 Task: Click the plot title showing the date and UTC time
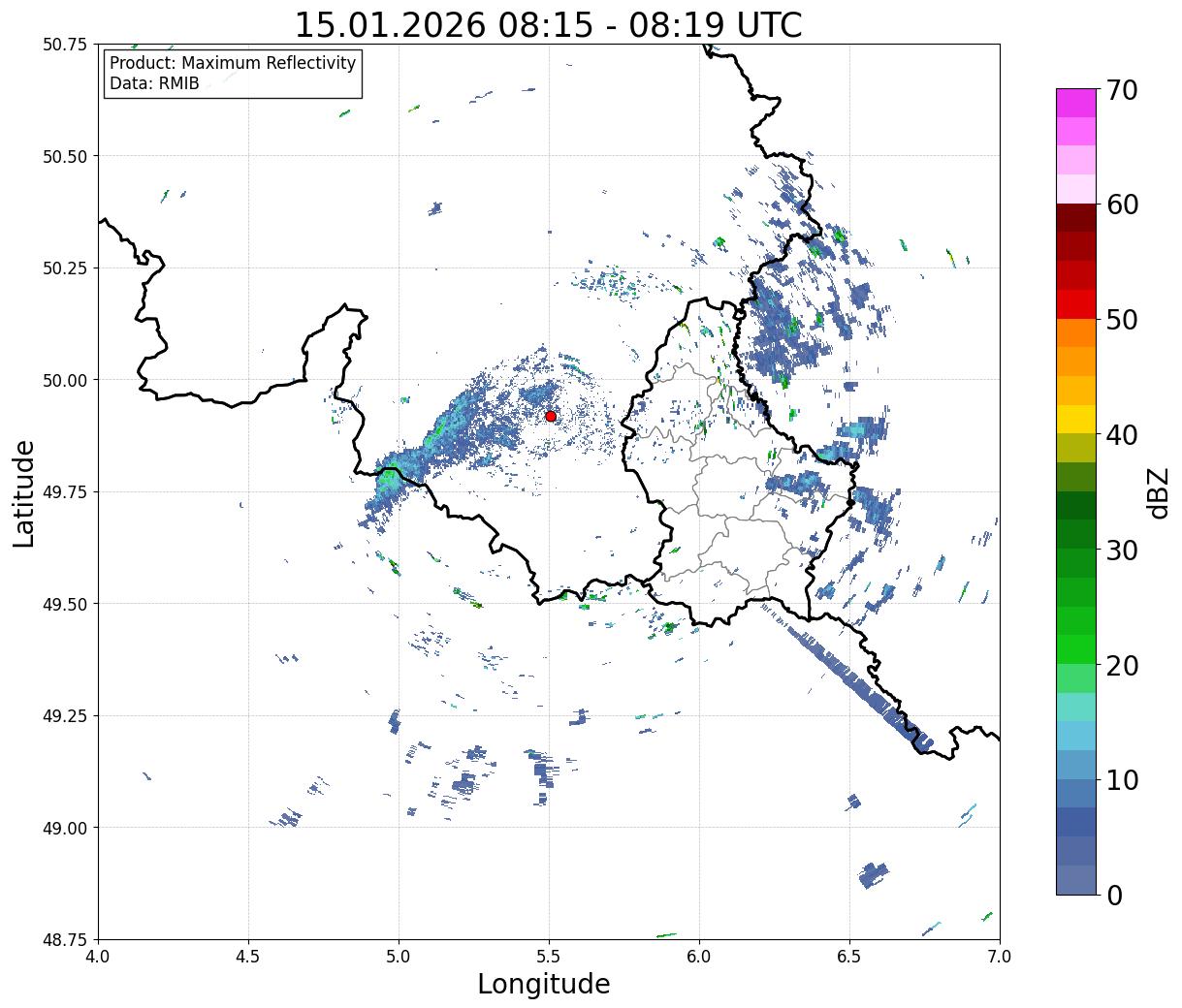pos(548,24)
